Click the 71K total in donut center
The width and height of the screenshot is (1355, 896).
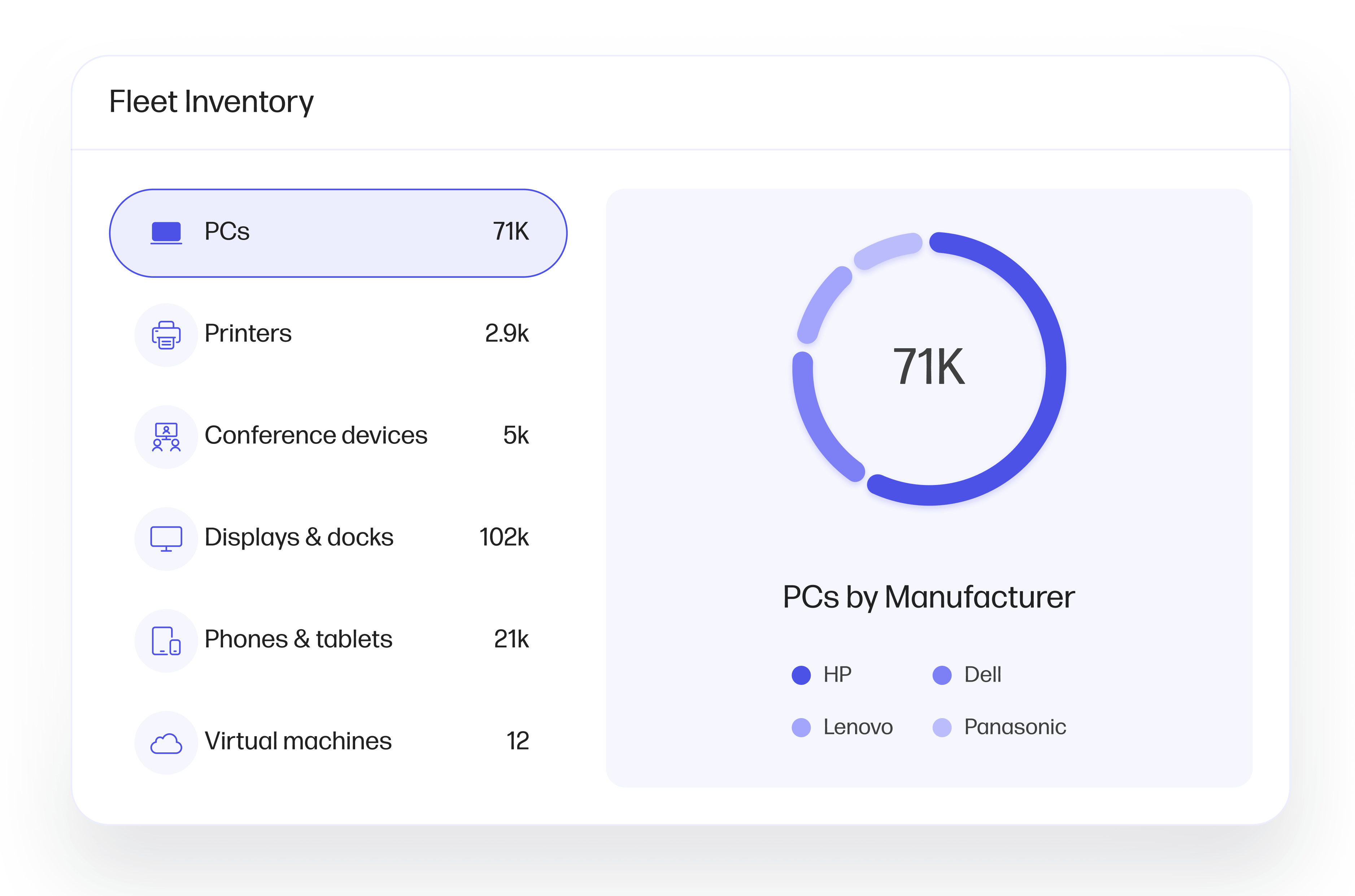point(929,367)
